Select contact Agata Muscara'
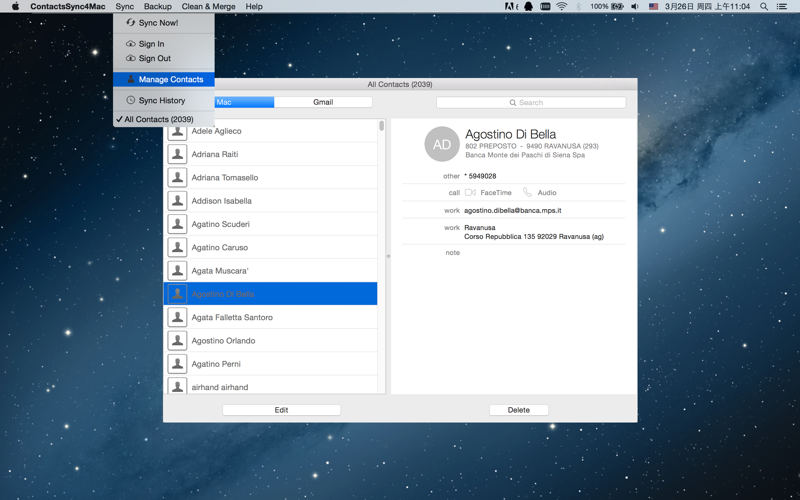 [x=270, y=271]
